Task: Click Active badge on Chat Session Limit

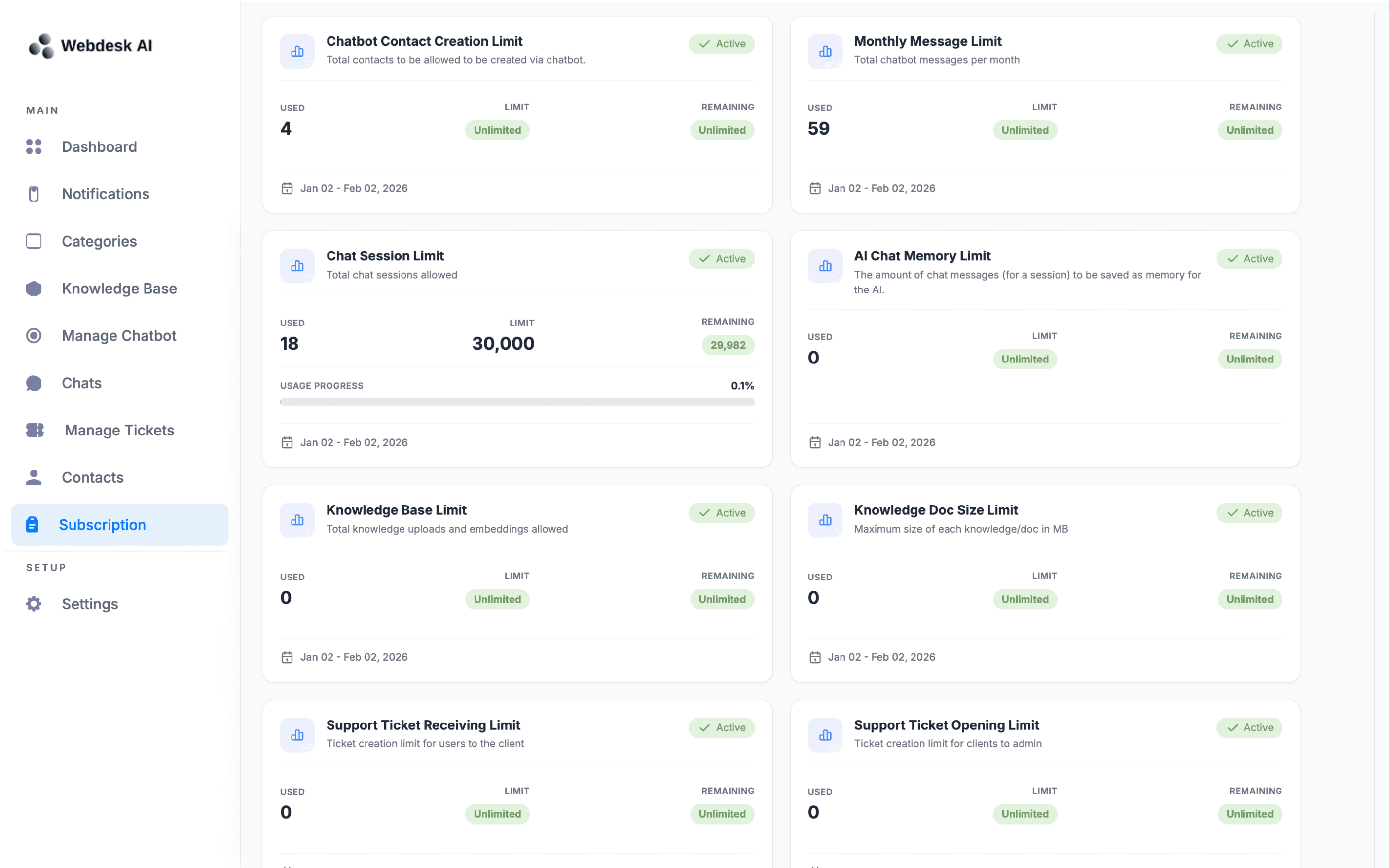Action: pyautogui.click(x=721, y=259)
